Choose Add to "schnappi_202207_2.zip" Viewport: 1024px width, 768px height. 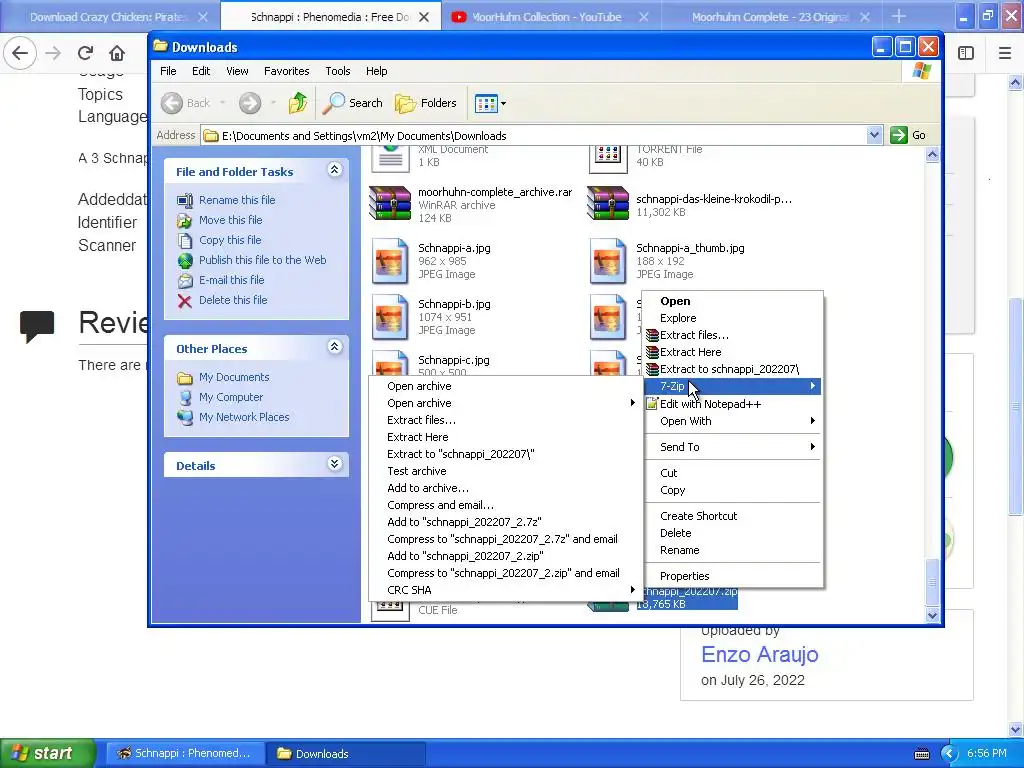(x=505, y=556)
